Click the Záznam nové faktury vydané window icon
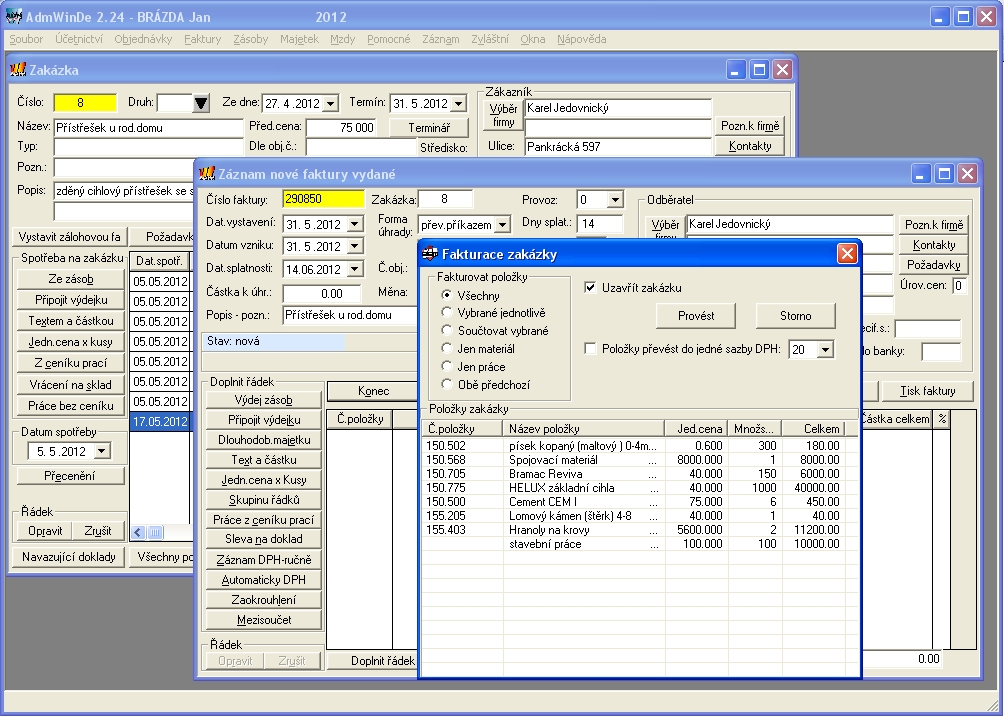1004x717 pixels. 207,173
